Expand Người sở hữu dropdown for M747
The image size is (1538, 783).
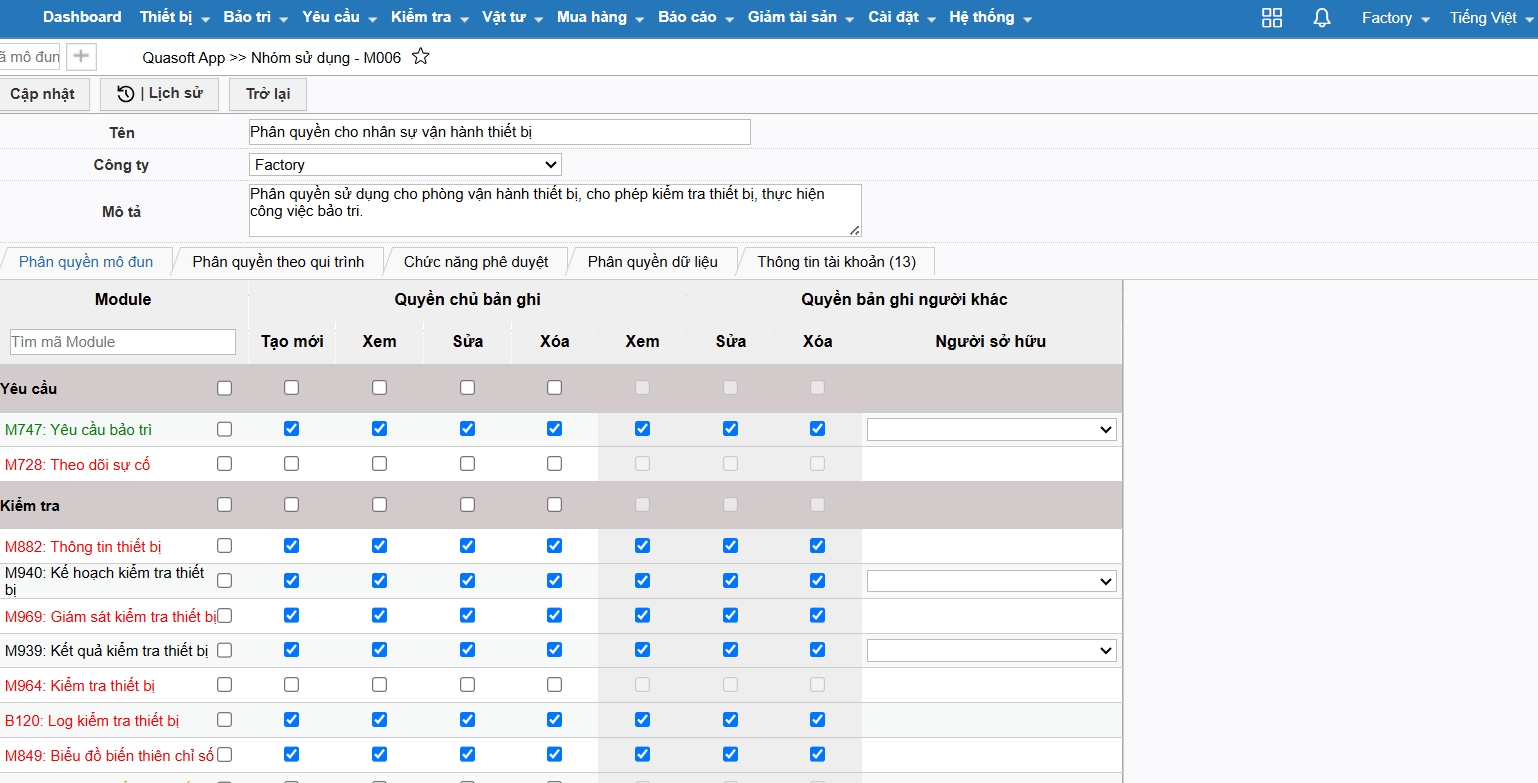pos(991,429)
